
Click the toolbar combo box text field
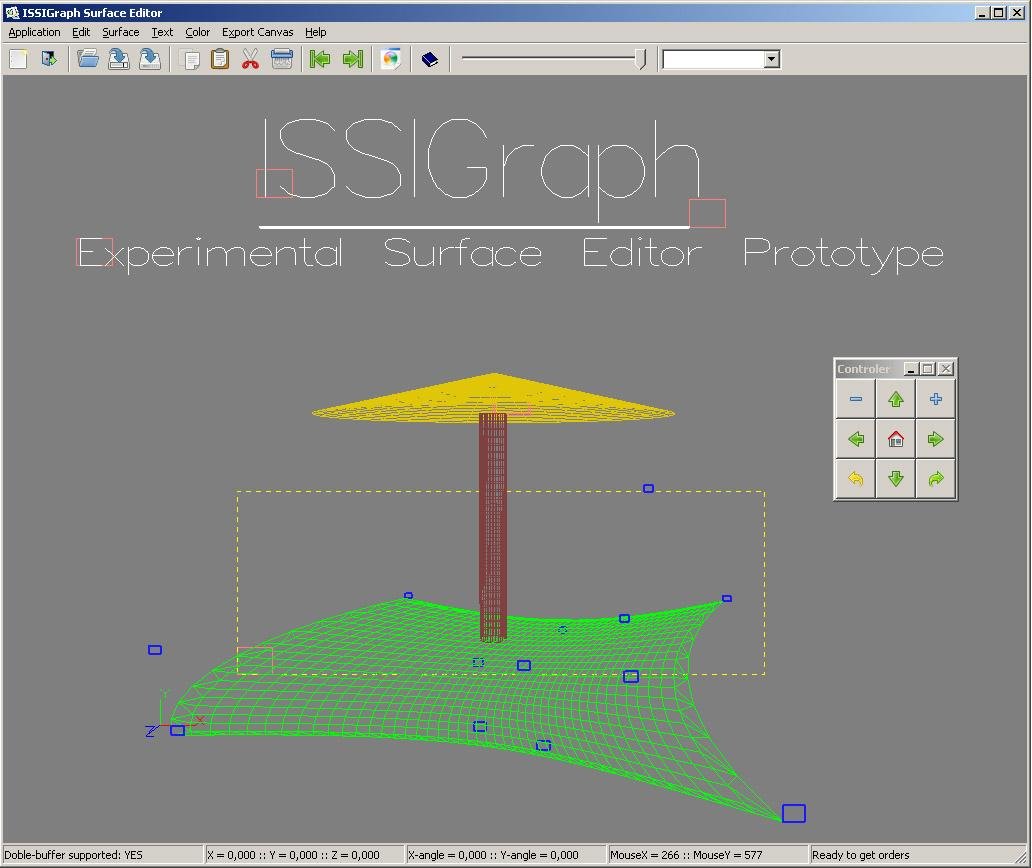(712, 59)
